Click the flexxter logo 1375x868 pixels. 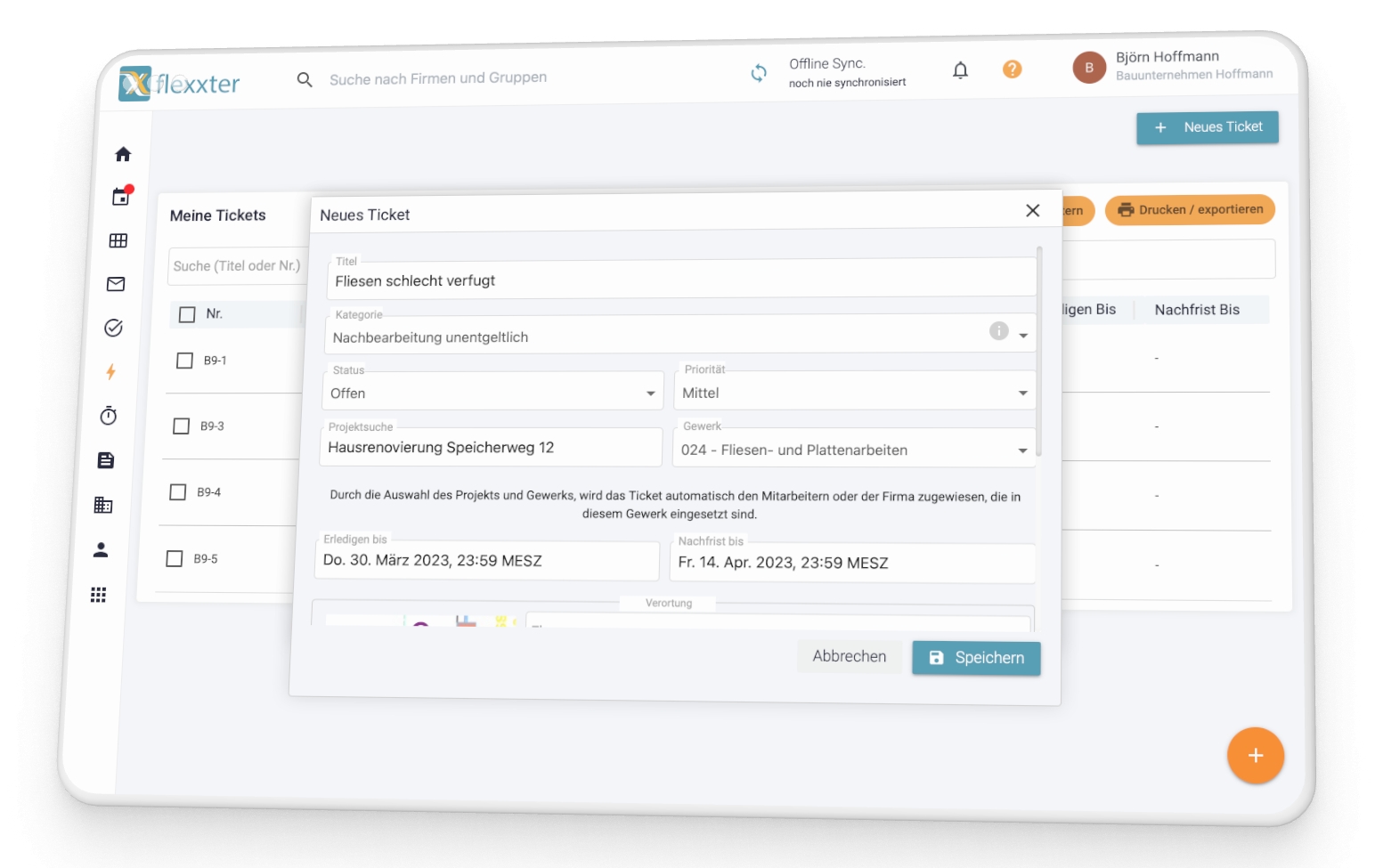point(179,84)
